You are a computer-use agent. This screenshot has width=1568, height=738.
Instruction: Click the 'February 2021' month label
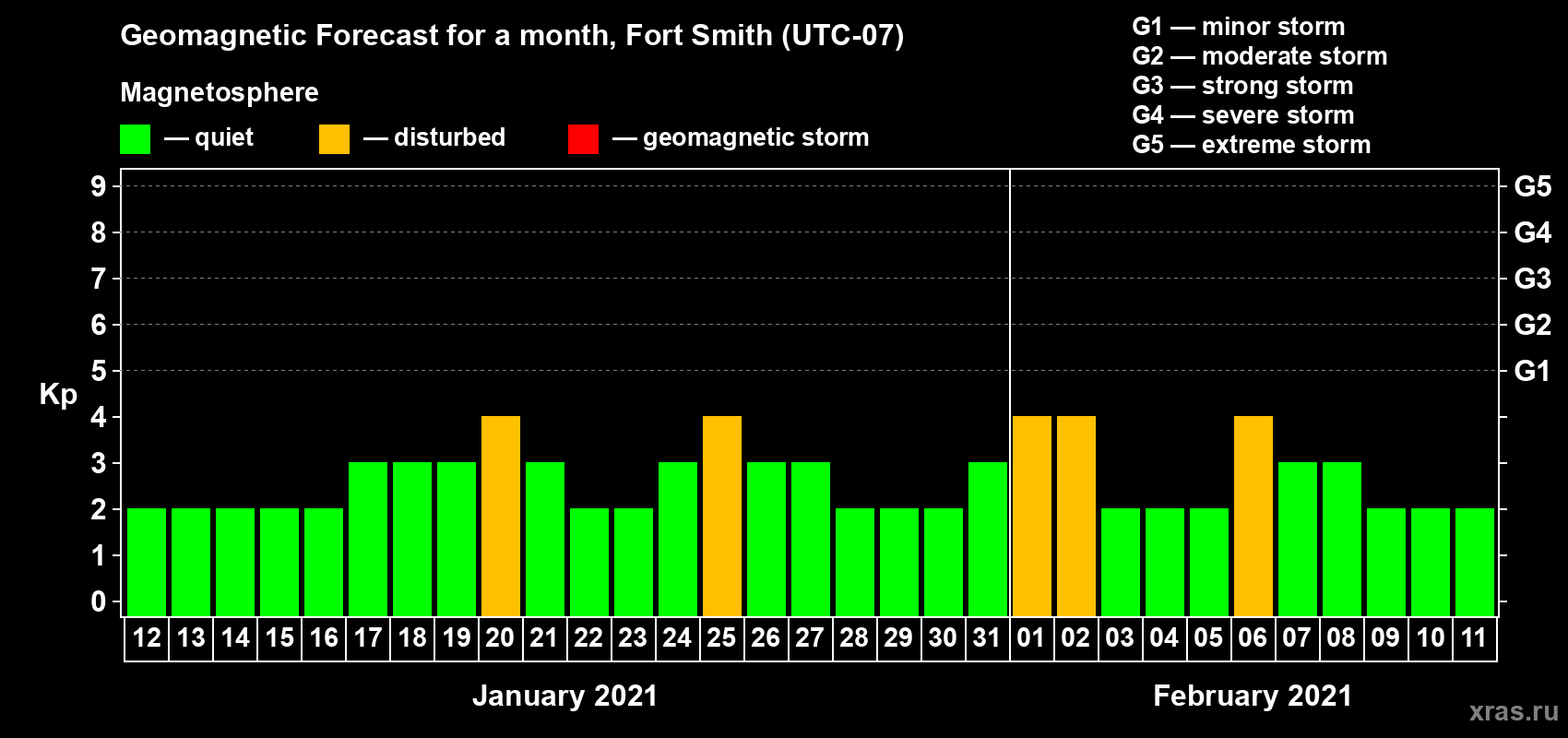1253,696
